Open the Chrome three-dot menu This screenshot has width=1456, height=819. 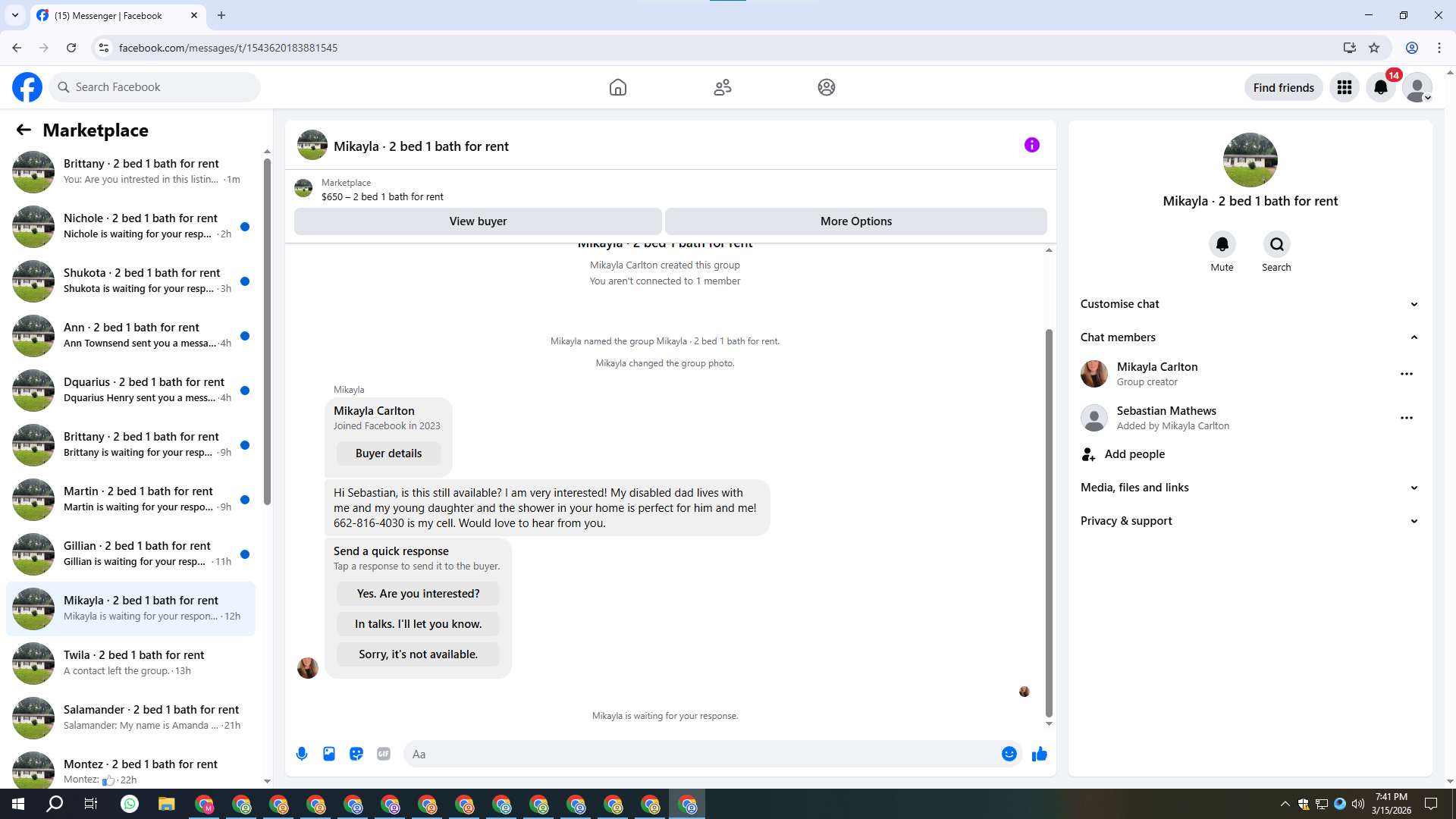point(1439,48)
